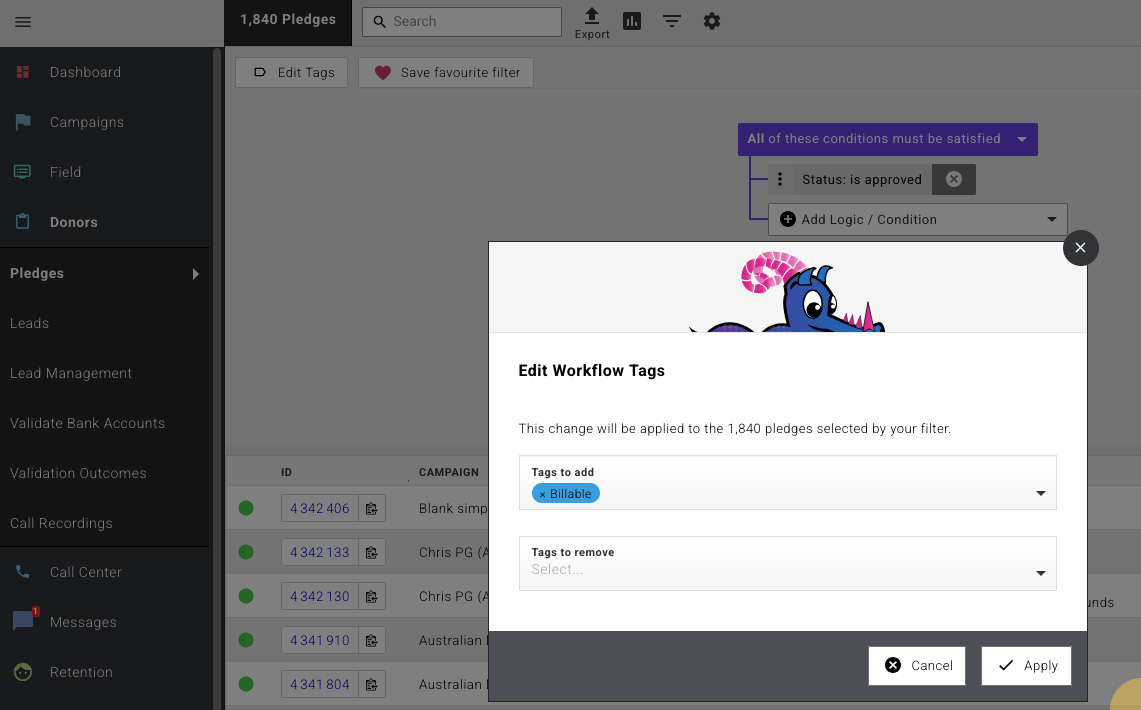Select Leads in the sidebar menu
This screenshot has height=710, width=1141.
pyautogui.click(x=30, y=323)
